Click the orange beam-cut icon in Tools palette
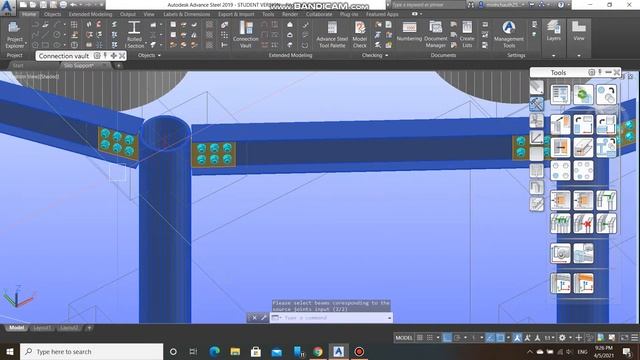Image resolution: width=640 pixels, height=360 pixels. click(x=560, y=147)
